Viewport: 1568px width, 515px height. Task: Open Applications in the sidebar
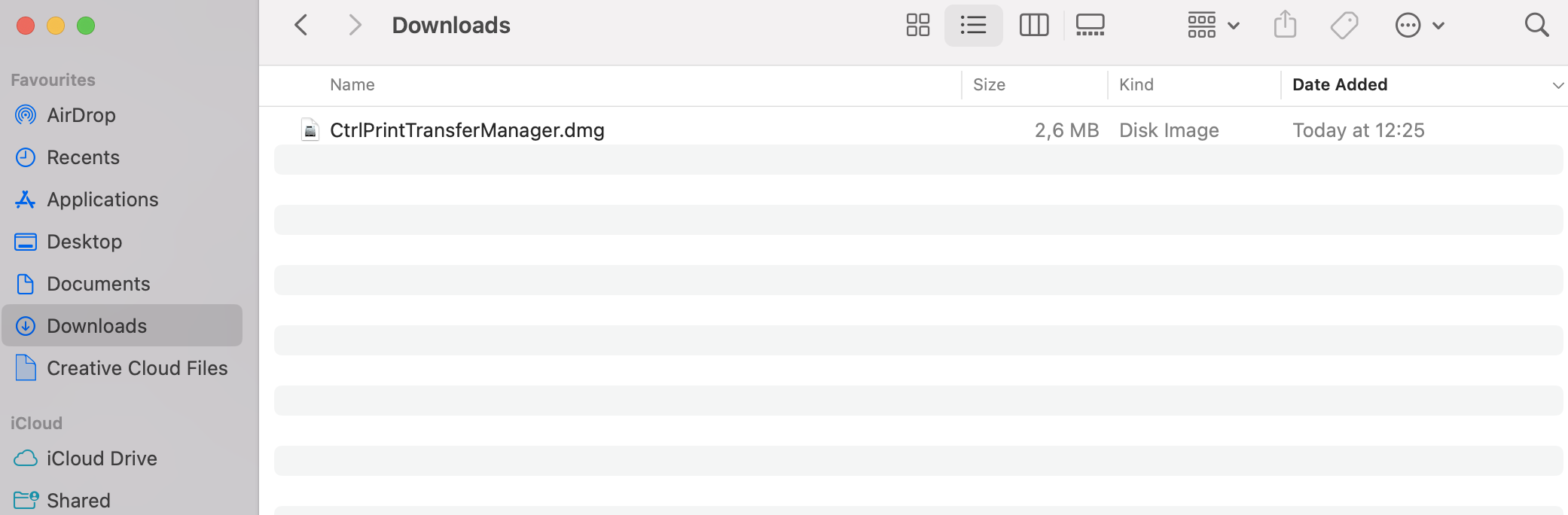(x=122, y=200)
